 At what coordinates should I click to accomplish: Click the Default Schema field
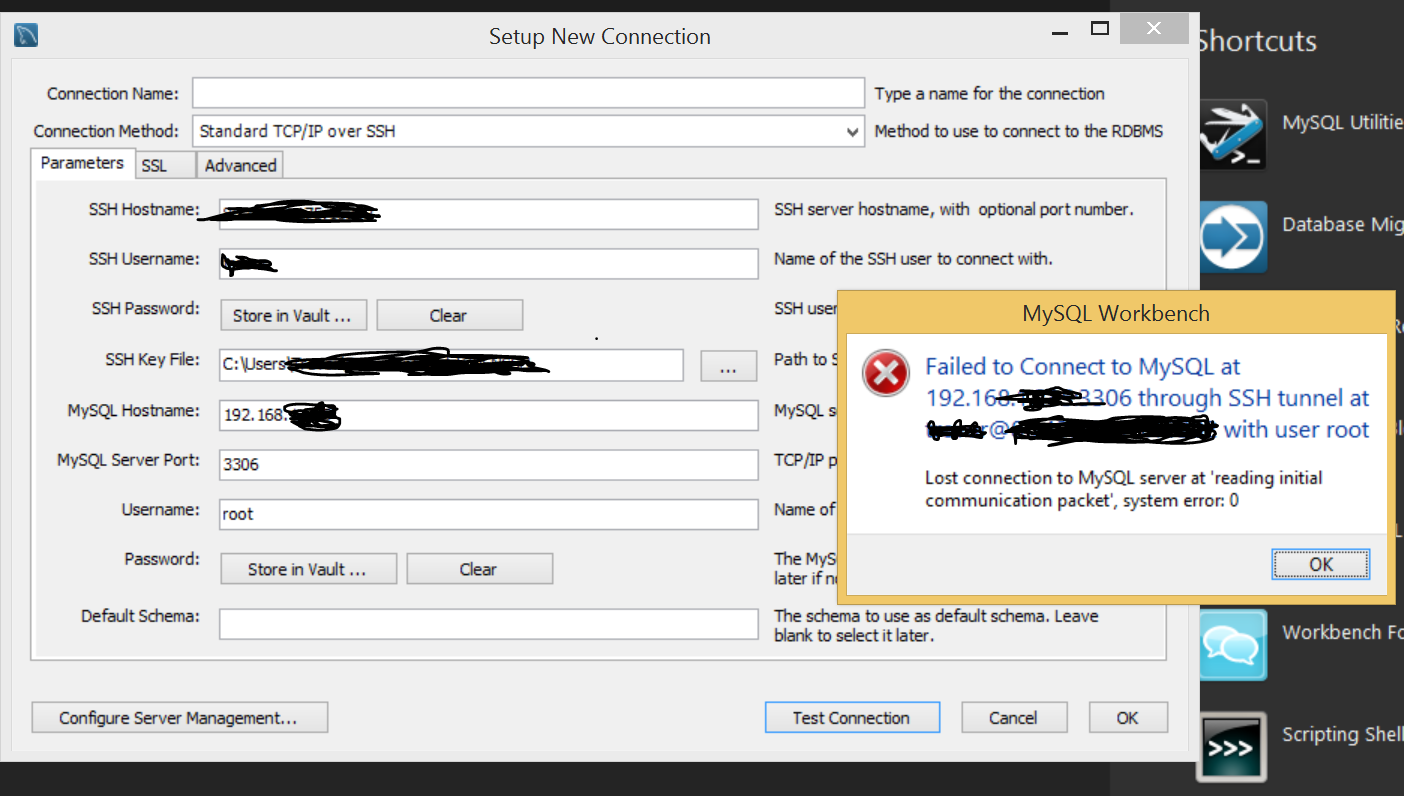tap(489, 624)
